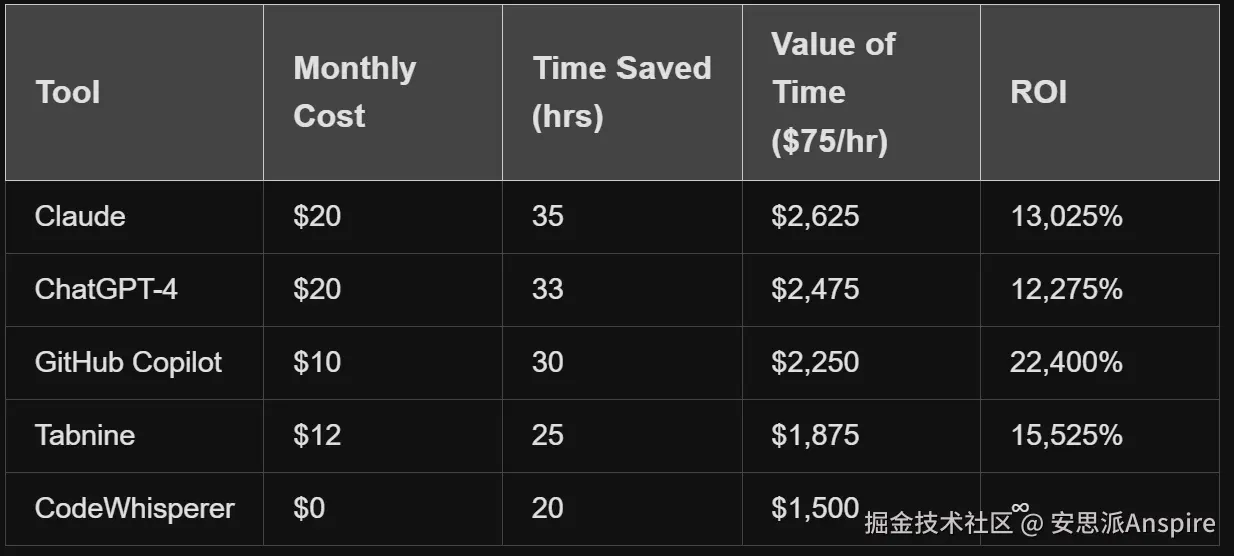Click ChatGPT-4's 33 hours cell

click(x=548, y=289)
